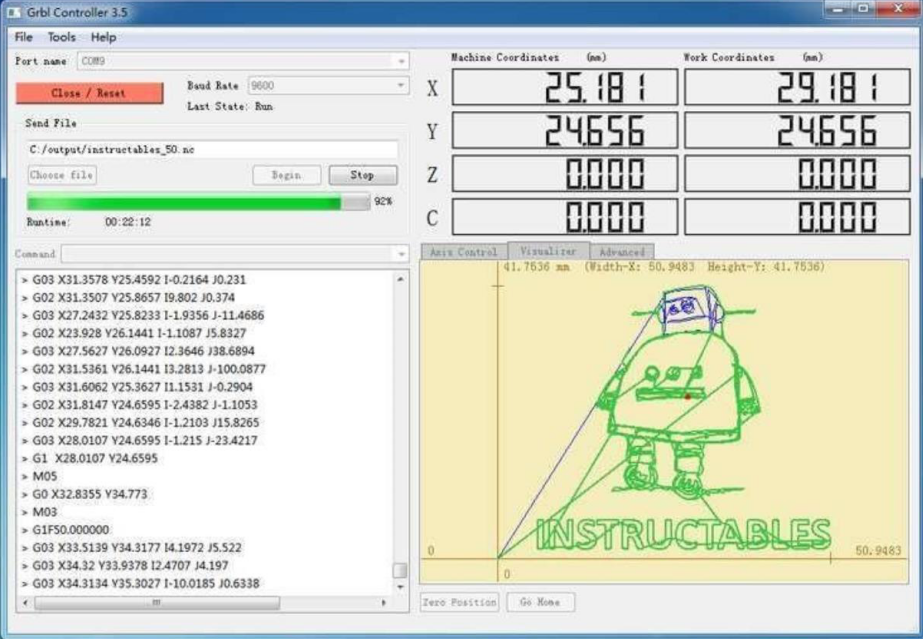Screen dimensions: 923x639
Task: Click the log scroll left arrow
Action: pyautogui.click(x=25, y=603)
